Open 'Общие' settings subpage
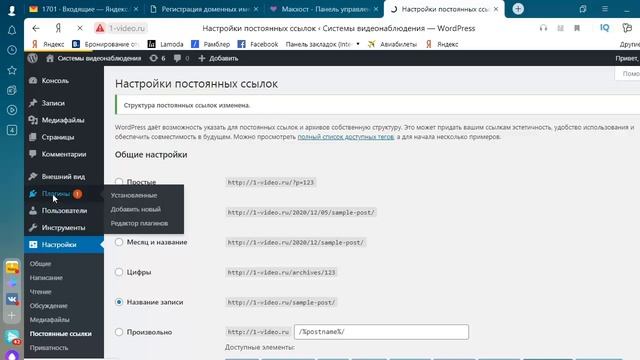Viewport: 640px width, 360px height. click(x=40, y=264)
